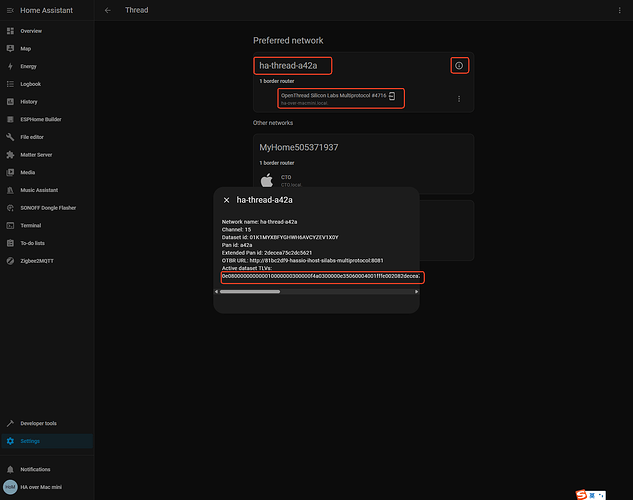The height and width of the screenshot is (500, 633).
Task: Open the Music Assistant icon
Action: pyautogui.click(x=10, y=190)
